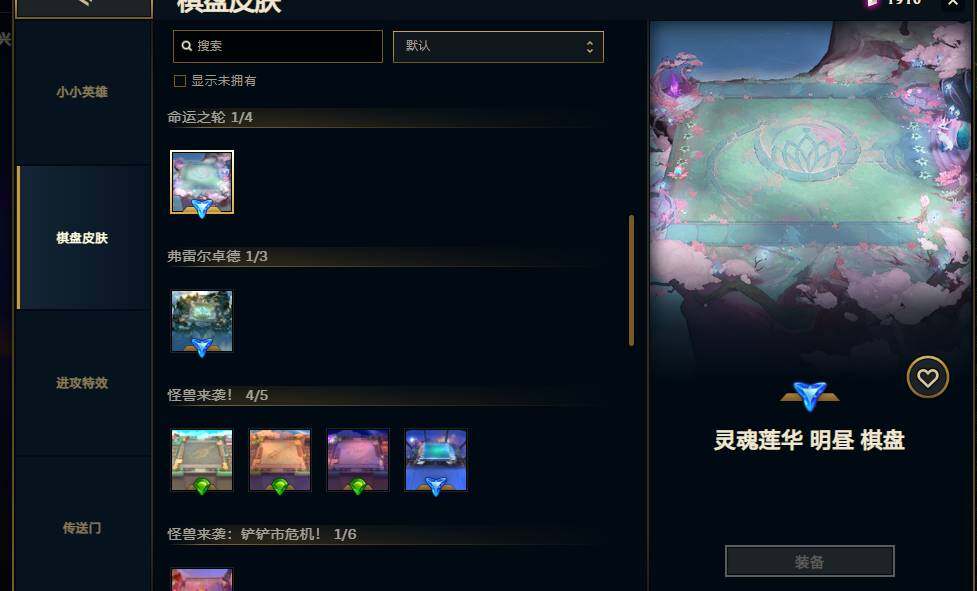Select partially visible 铲铲市危机 arena thumbnail
Screen dimensions: 977x591
coord(202,579)
